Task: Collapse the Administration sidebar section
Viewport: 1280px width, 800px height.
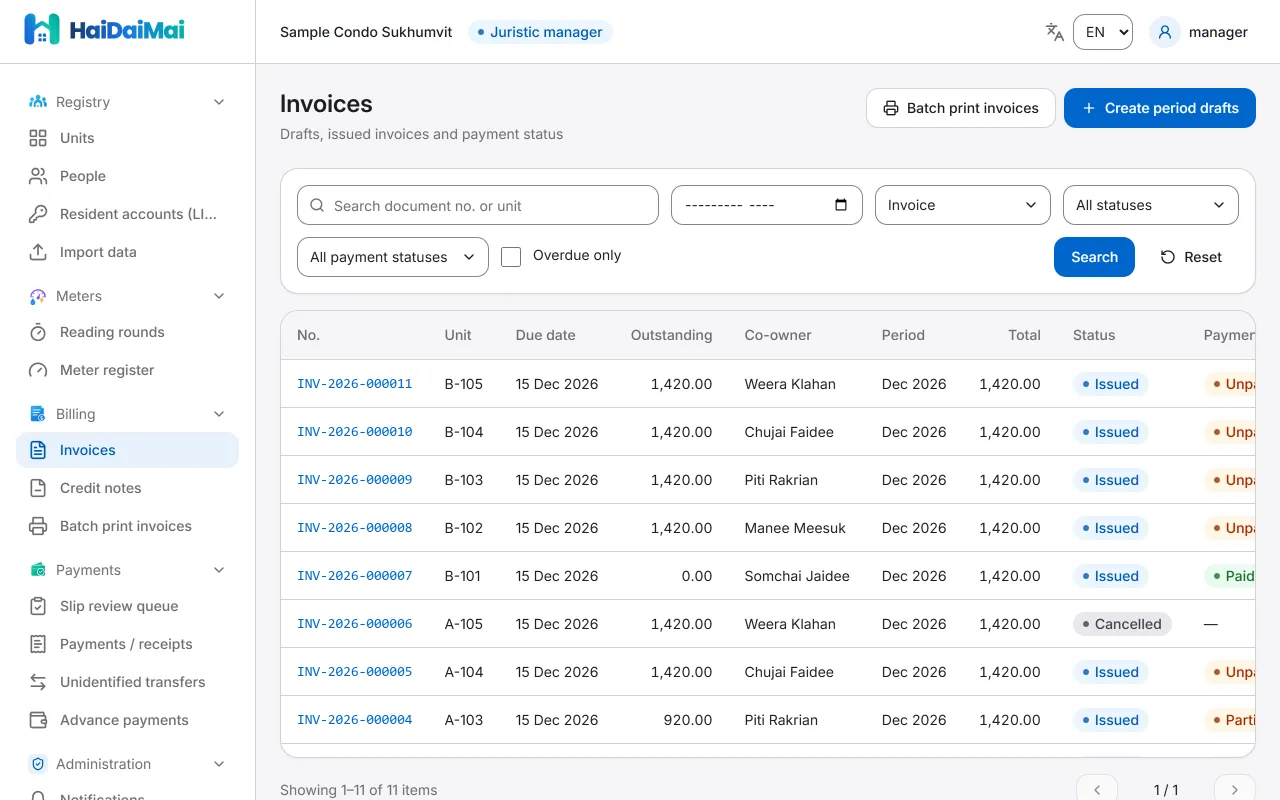Action: [x=220, y=764]
